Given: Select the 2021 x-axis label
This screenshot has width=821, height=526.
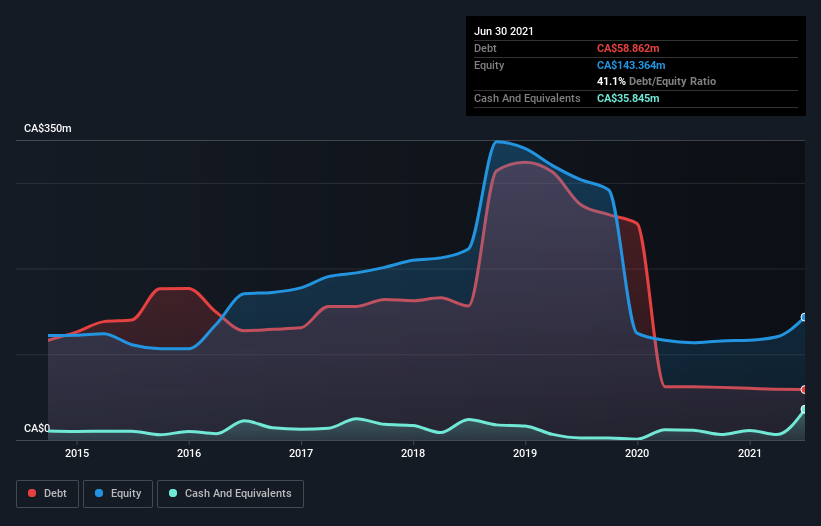Looking at the screenshot, I should click(x=749, y=453).
